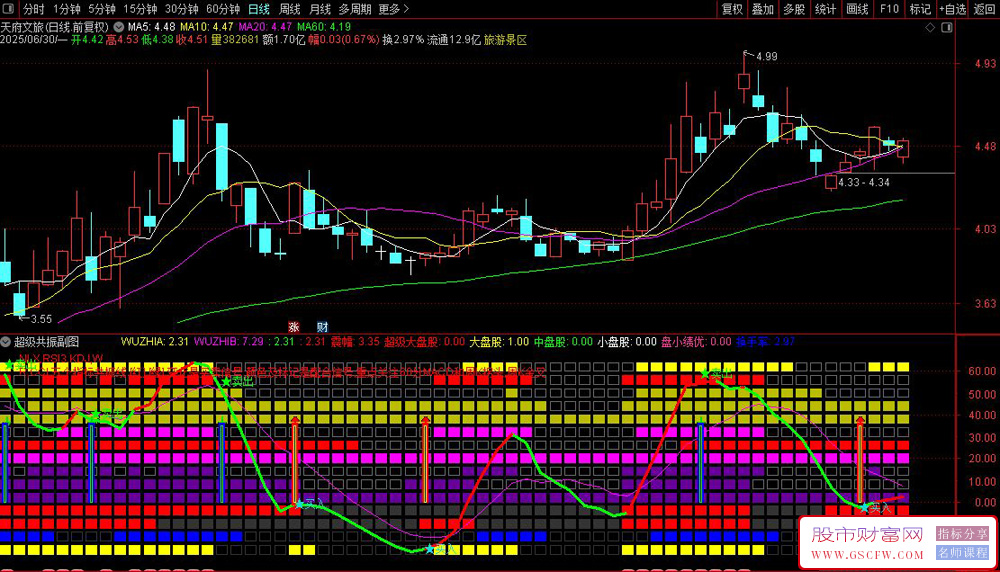The height and width of the screenshot is (572, 1000).
Task: Click the WUZHIB: 7.29 value
Action: click(x=228, y=342)
